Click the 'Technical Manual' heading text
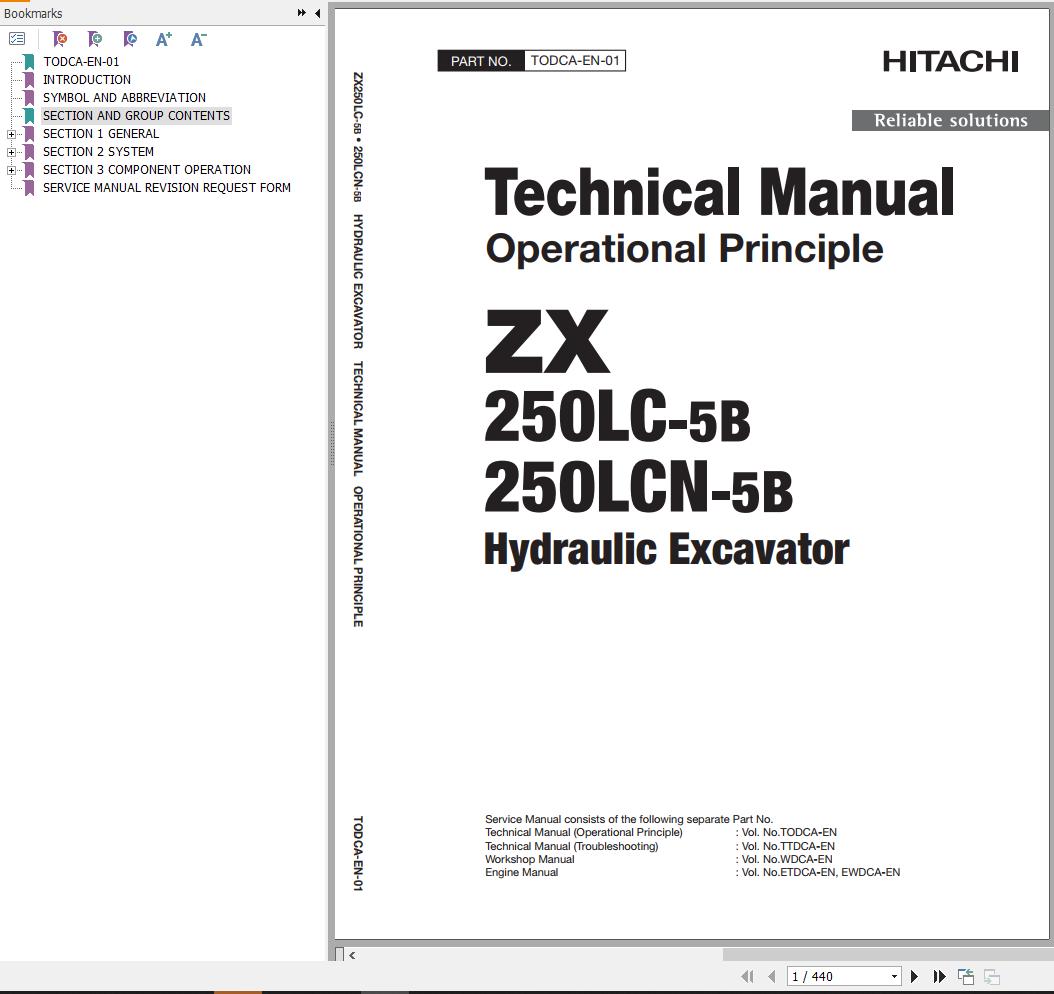 (x=719, y=194)
